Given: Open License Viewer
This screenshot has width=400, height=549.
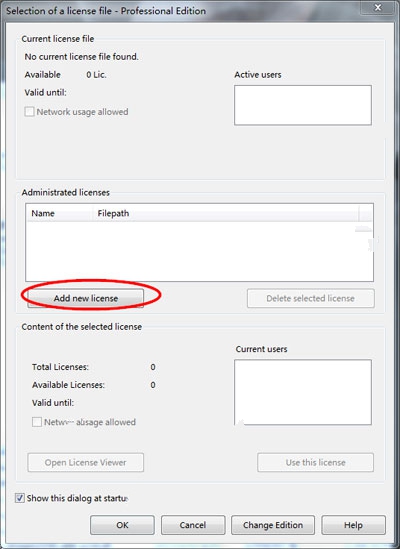Looking at the screenshot, I should point(85,462).
